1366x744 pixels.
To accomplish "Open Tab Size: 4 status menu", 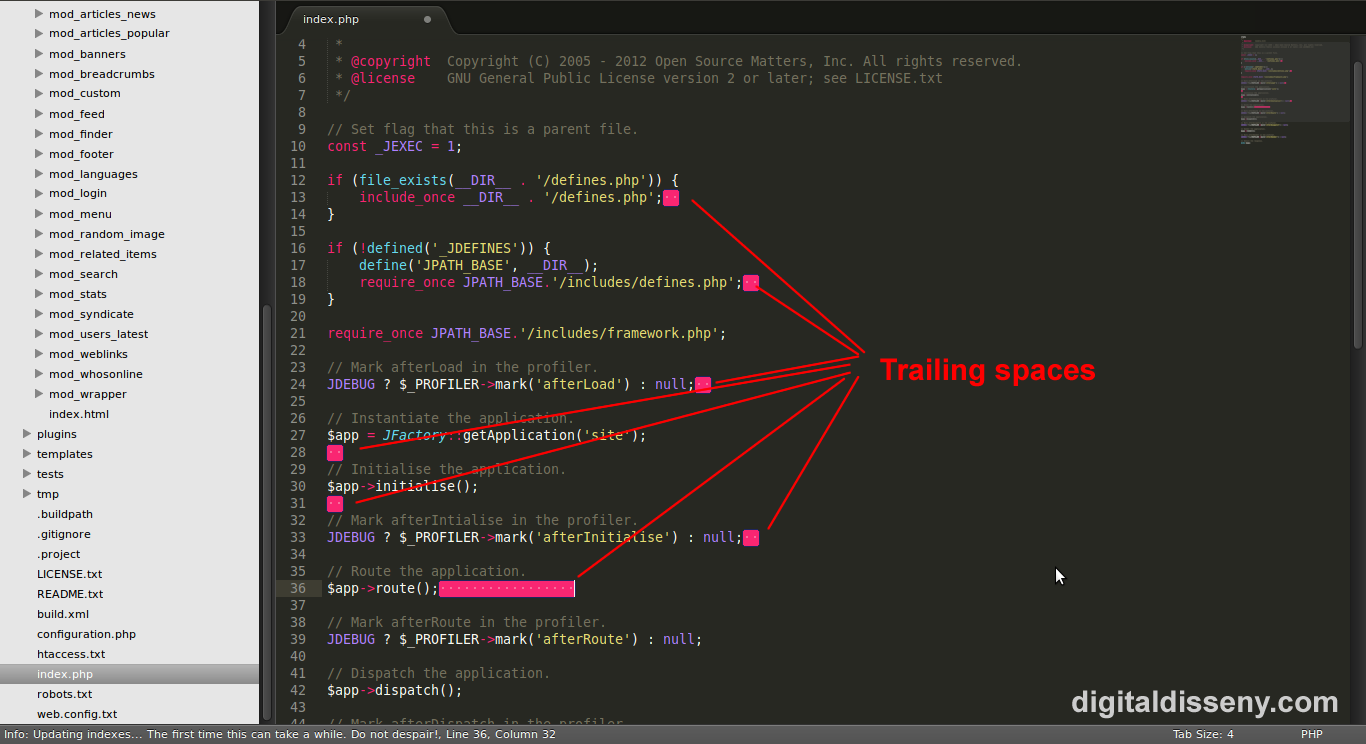I will click(1203, 734).
